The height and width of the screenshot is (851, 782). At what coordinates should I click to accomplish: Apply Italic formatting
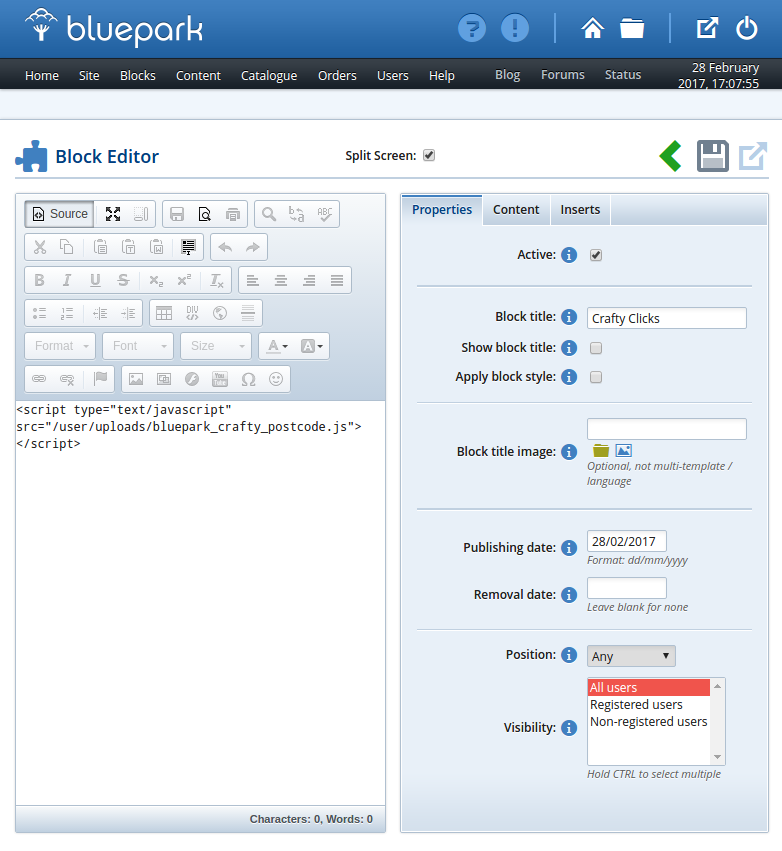[x=67, y=280]
